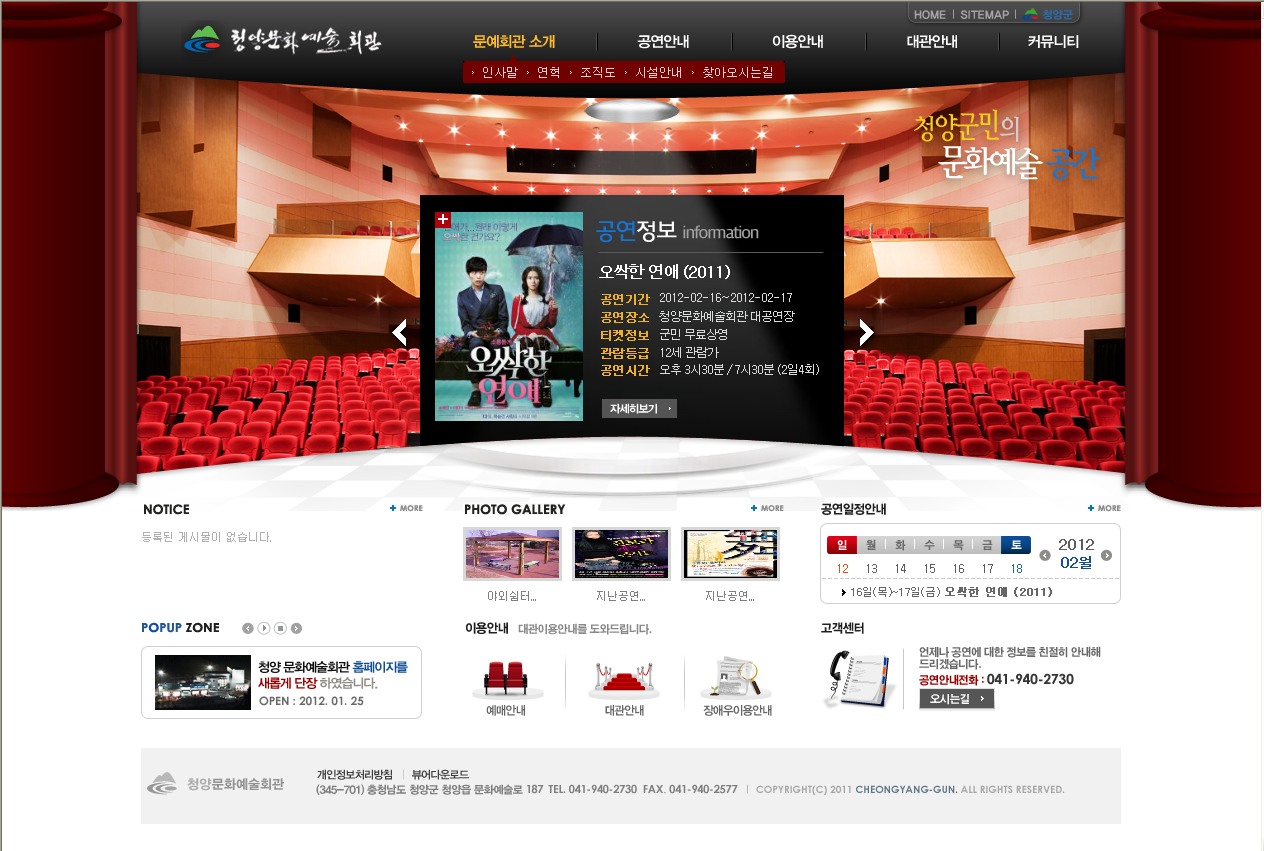This screenshot has width=1264, height=851.
Task: Show next performance with right arrow
Action: point(866,332)
